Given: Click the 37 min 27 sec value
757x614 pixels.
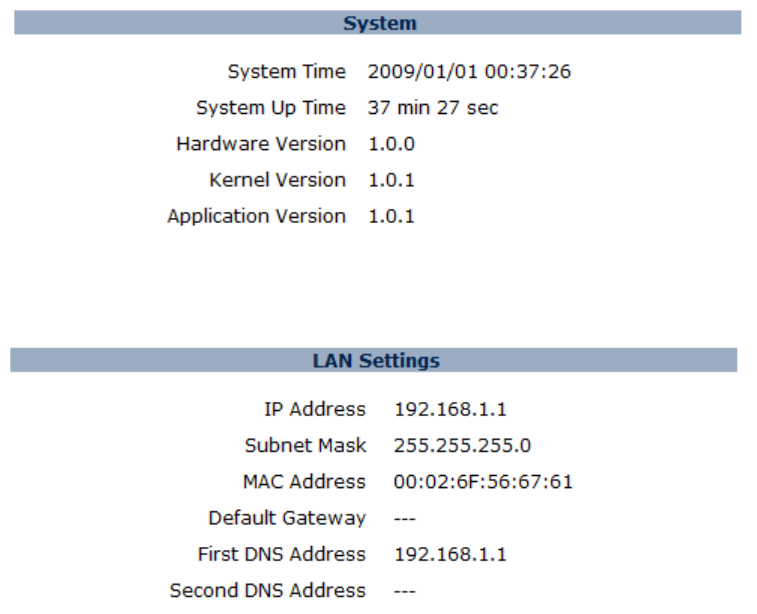Looking at the screenshot, I should tap(432, 108).
